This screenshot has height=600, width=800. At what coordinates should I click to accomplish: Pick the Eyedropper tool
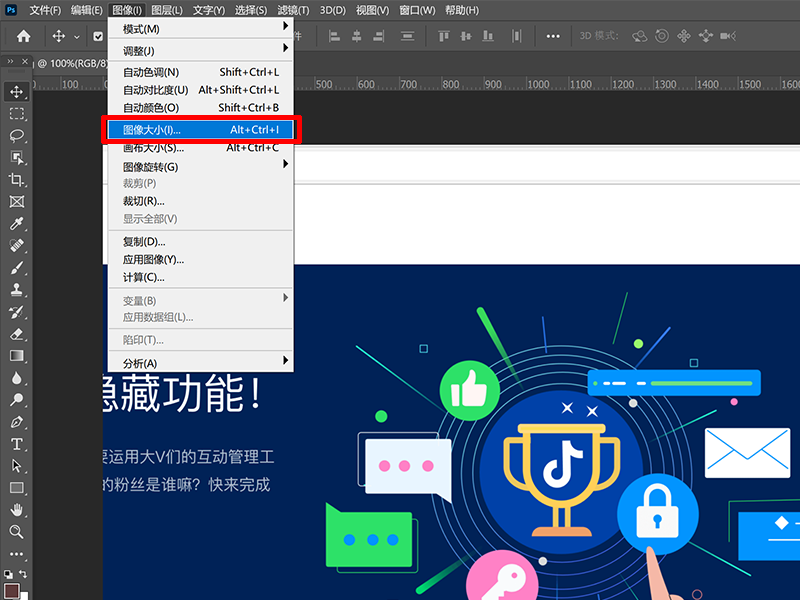(17, 224)
